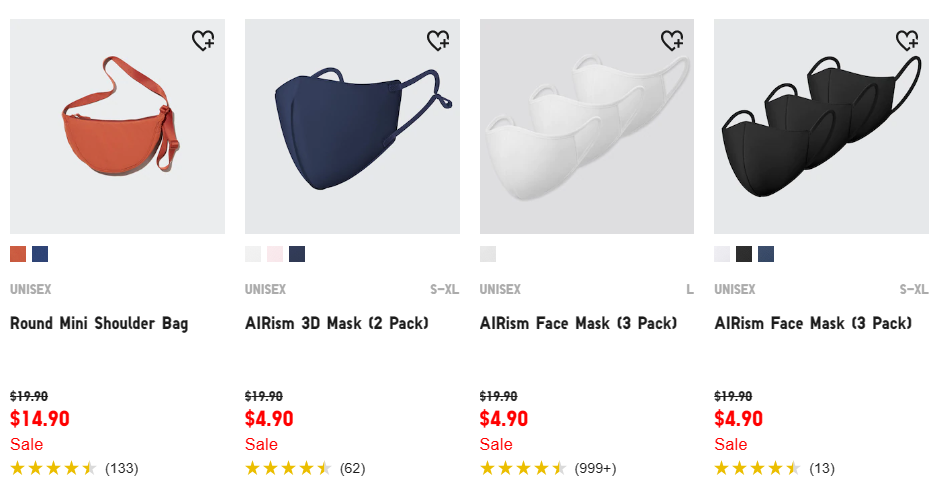Viewport: 948px width, 503px height.
Task: Open Round Mini Shoulder Bag product title
Action: tap(99, 323)
